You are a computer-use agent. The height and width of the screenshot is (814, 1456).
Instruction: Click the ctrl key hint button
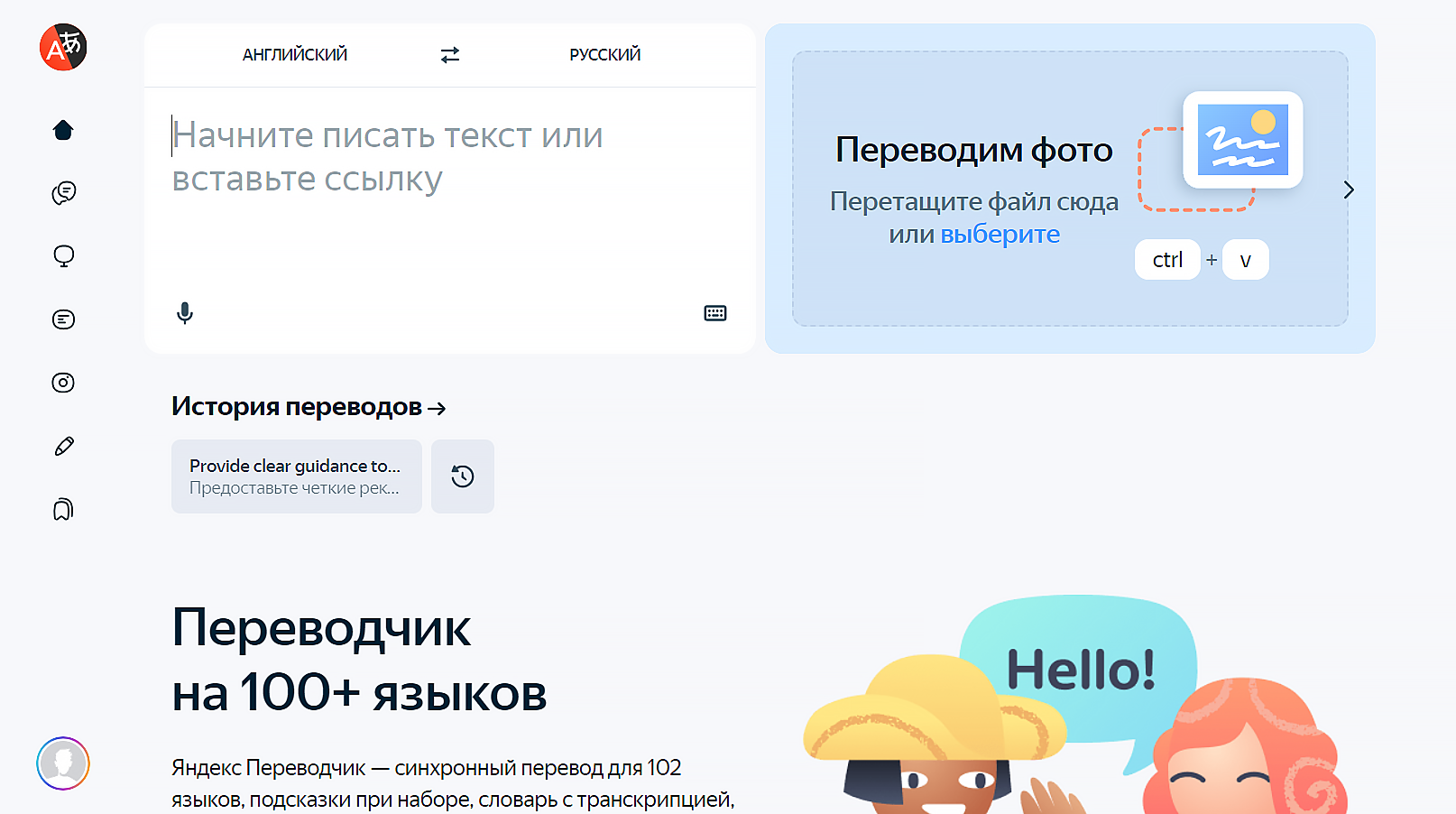1167,260
